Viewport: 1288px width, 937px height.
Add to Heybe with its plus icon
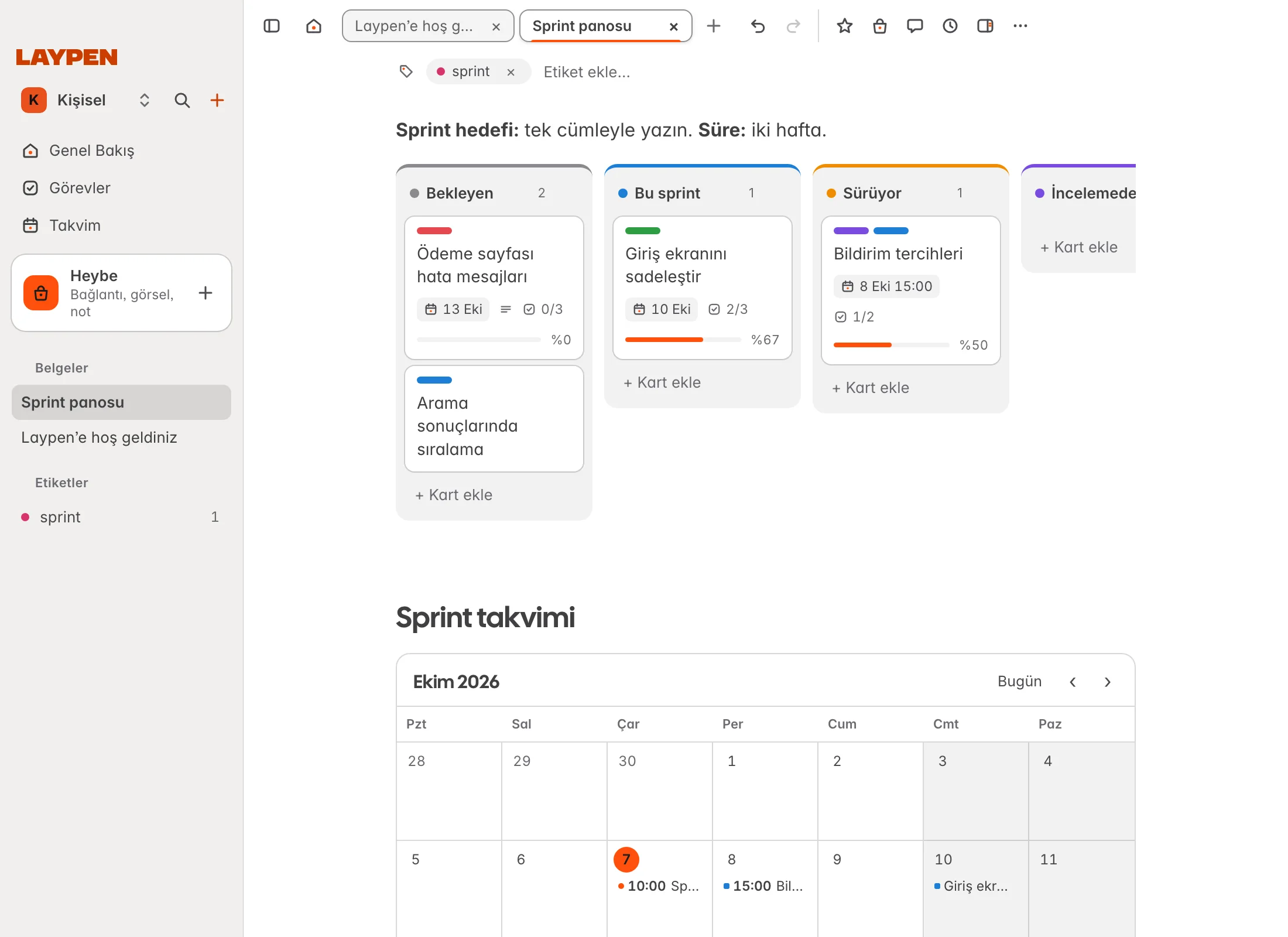[205, 293]
